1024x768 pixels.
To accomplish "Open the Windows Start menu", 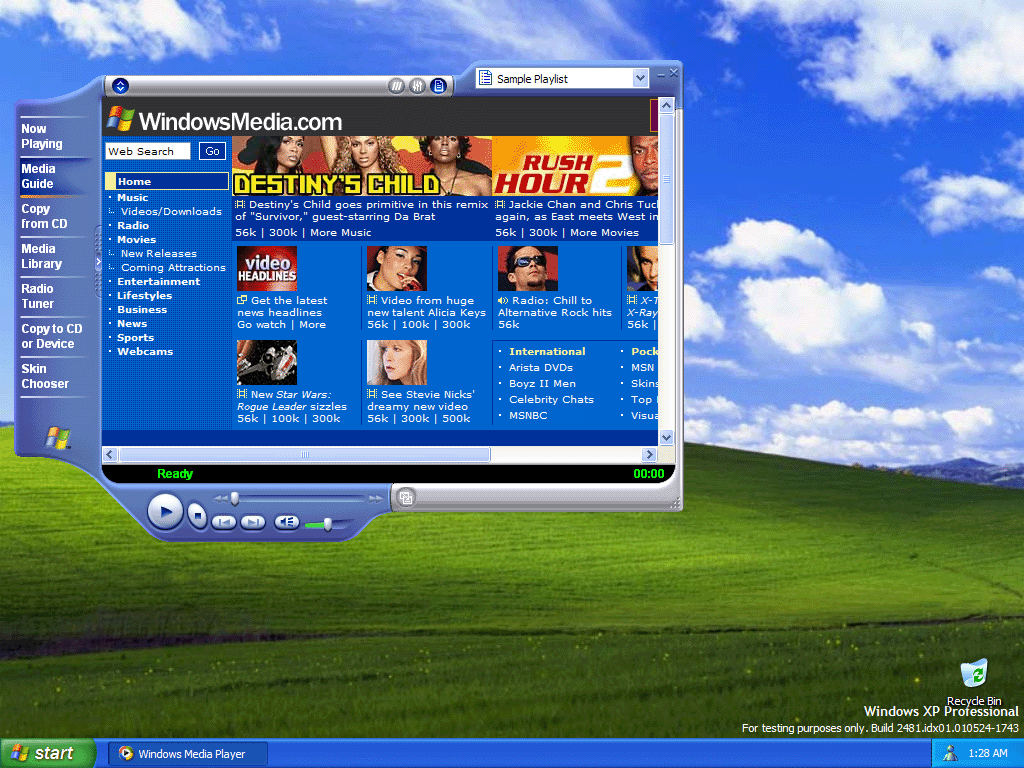I will point(48,754).
